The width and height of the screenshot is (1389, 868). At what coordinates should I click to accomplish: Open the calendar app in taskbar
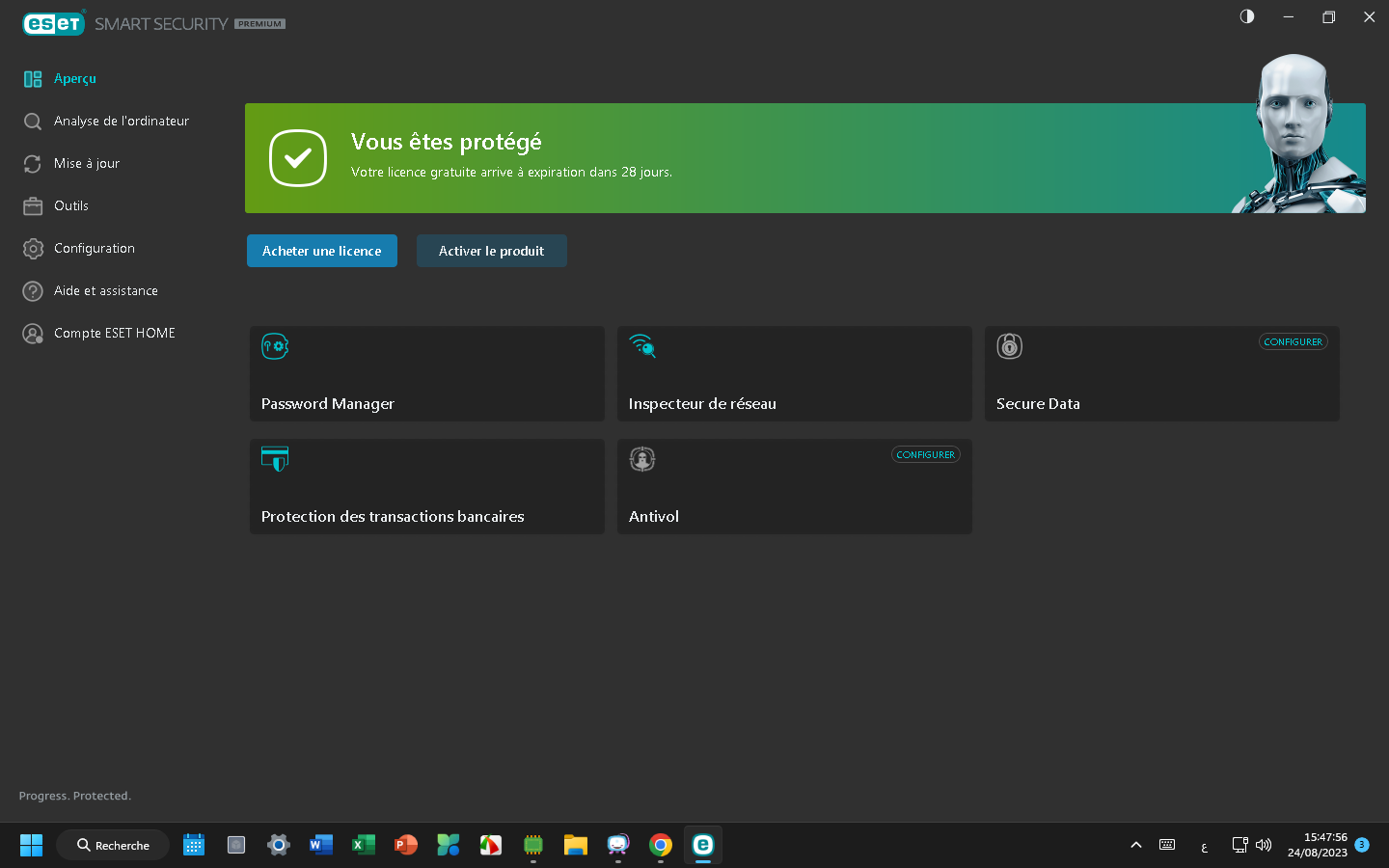coord(194,845)
